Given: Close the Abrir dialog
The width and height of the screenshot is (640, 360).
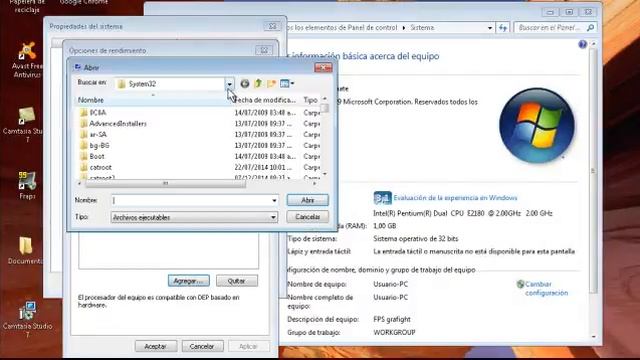Looking at the screenshot, I should click(x=323, y=67).
